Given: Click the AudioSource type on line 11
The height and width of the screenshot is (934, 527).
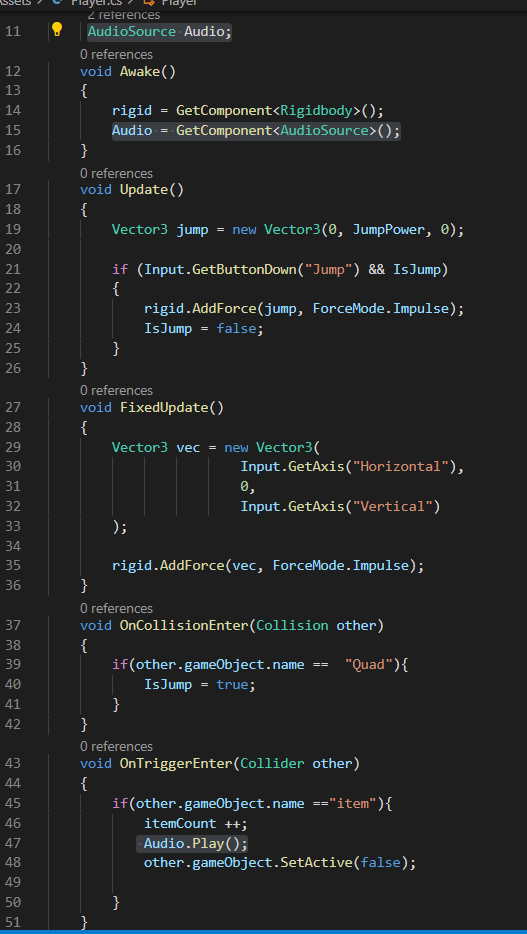Looking at the screenshot, I should pos(132,31).
